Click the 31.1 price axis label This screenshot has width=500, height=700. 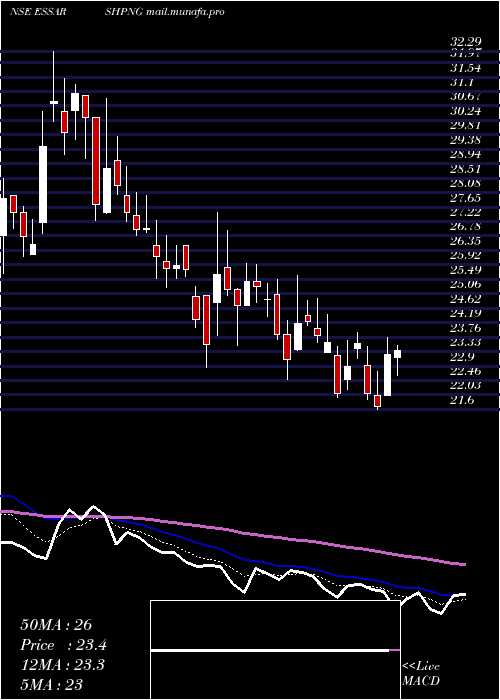[463, 83]
